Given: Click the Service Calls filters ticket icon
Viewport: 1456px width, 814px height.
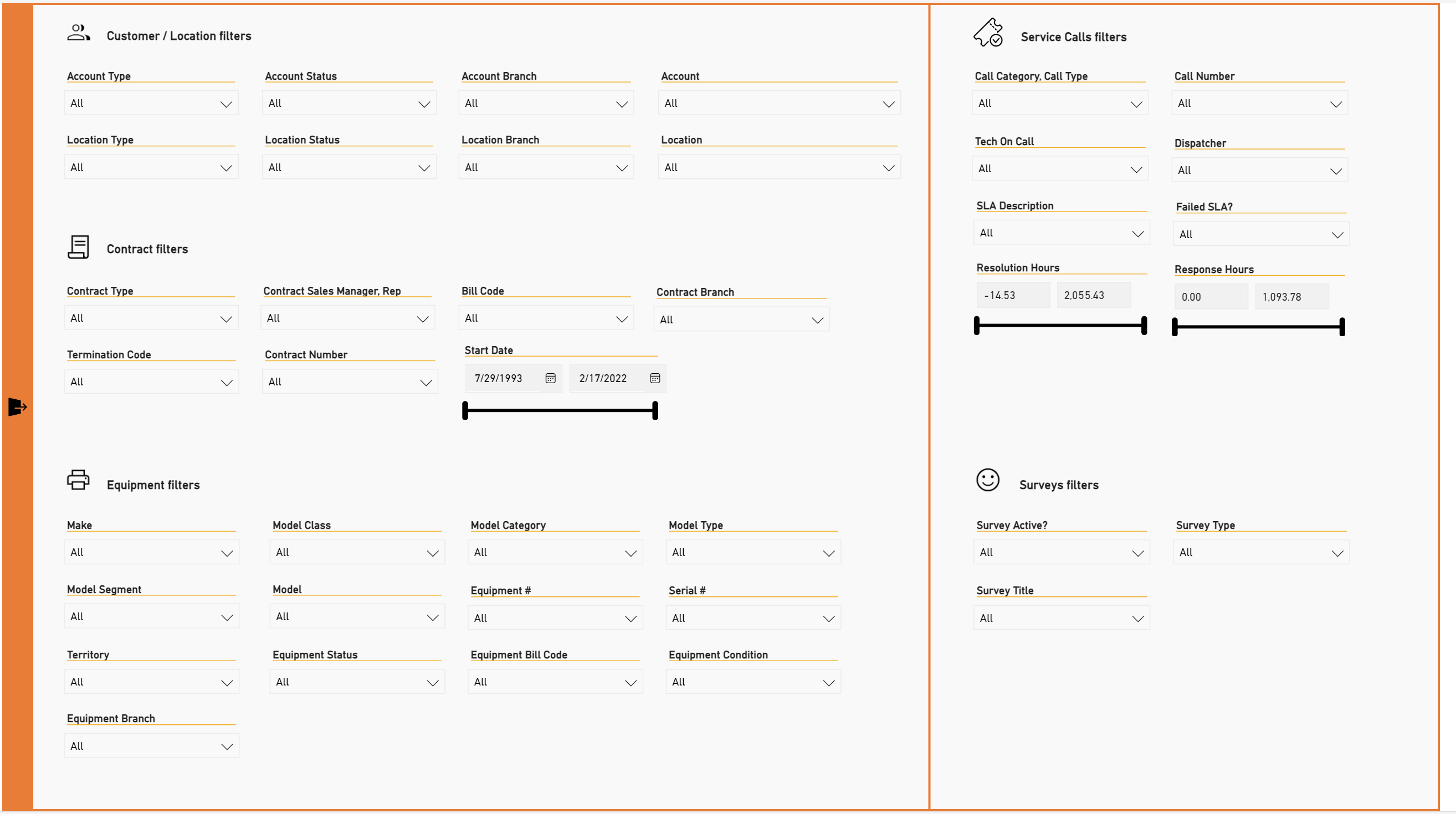Looking at the screenshot, I should 988,32.
